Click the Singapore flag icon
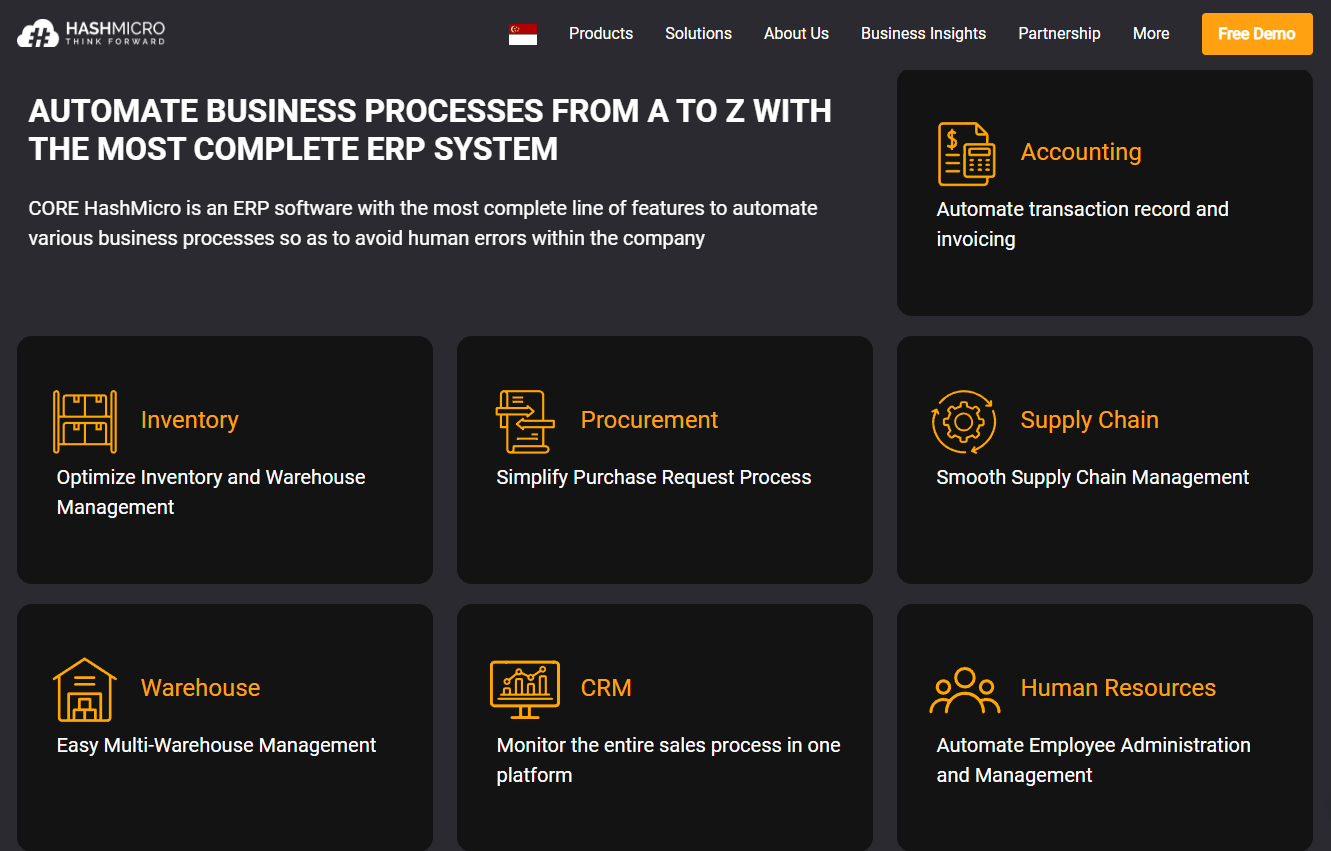This screenshot has width=1331, height=851. [x=523, y=34]
